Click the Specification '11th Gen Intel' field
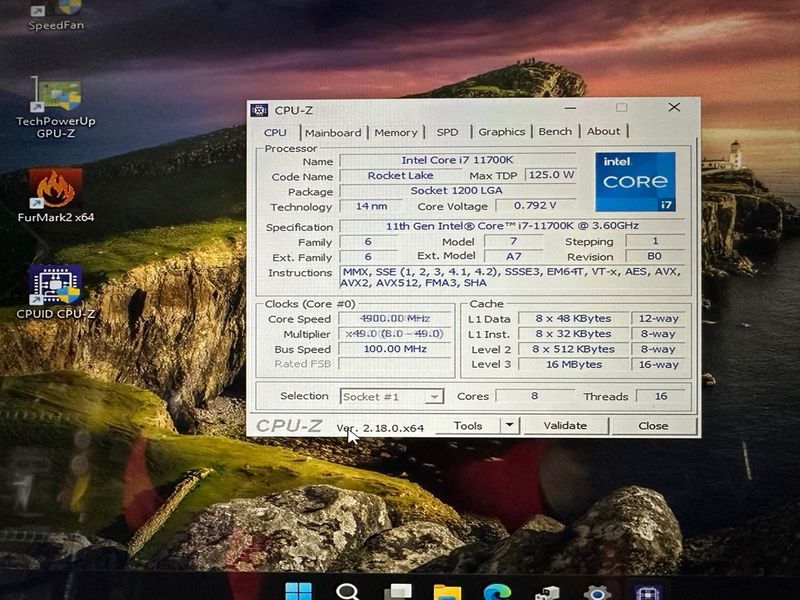The height and width of the screenshot is (600, 800). pyautogui.click(x=512, y=226)
